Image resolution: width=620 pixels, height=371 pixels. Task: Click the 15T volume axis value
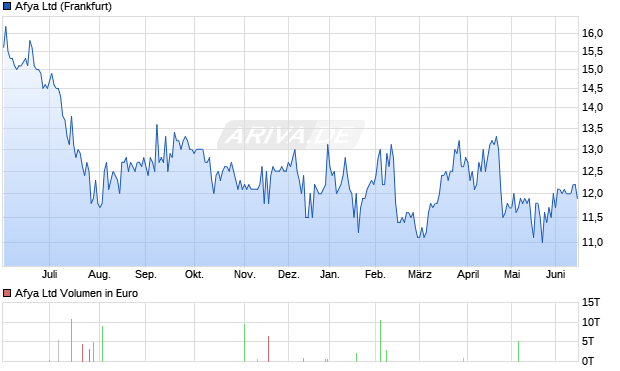point(591,303)
